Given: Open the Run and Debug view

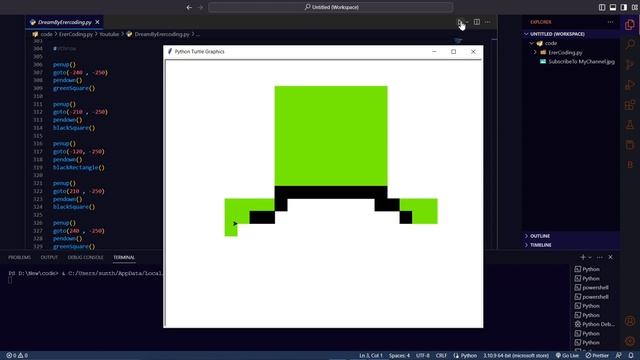Looking at the screenshot, I should [x=630, y=84].
